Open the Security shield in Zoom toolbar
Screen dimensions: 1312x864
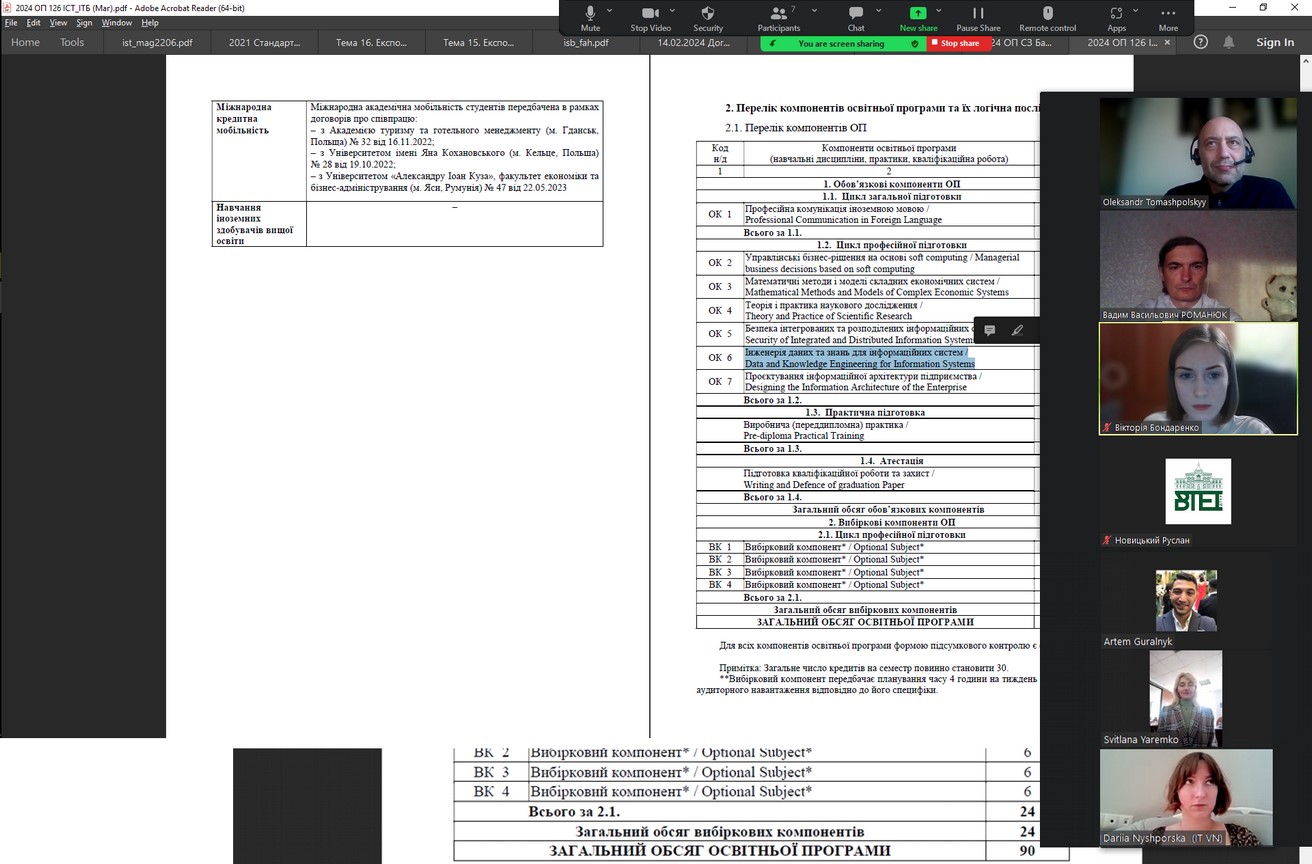pos(707,14)
